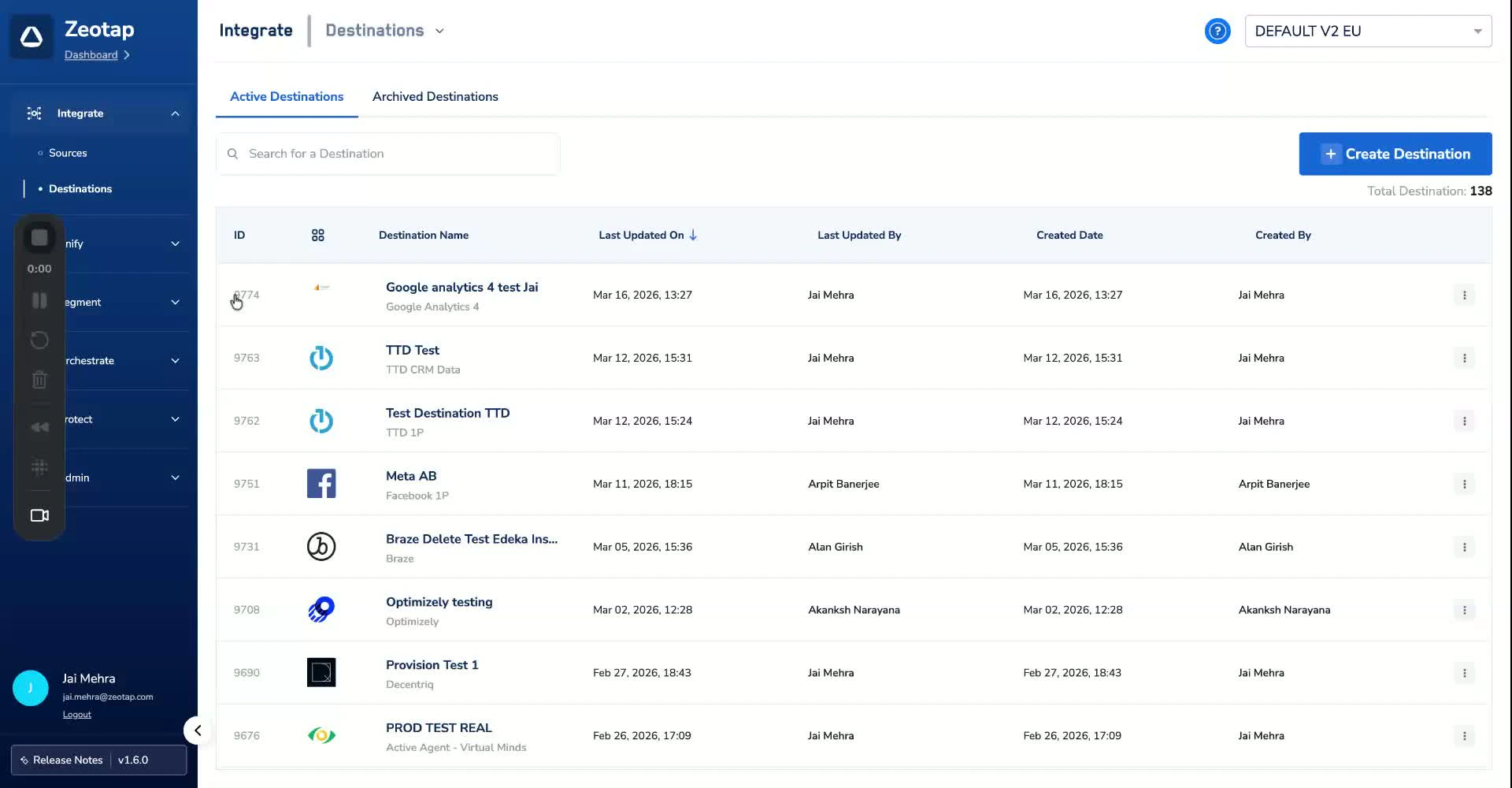This screenshot has height=788, width=1512.
Task: Click the v1.6.0 version label
Action: point(133,760)
